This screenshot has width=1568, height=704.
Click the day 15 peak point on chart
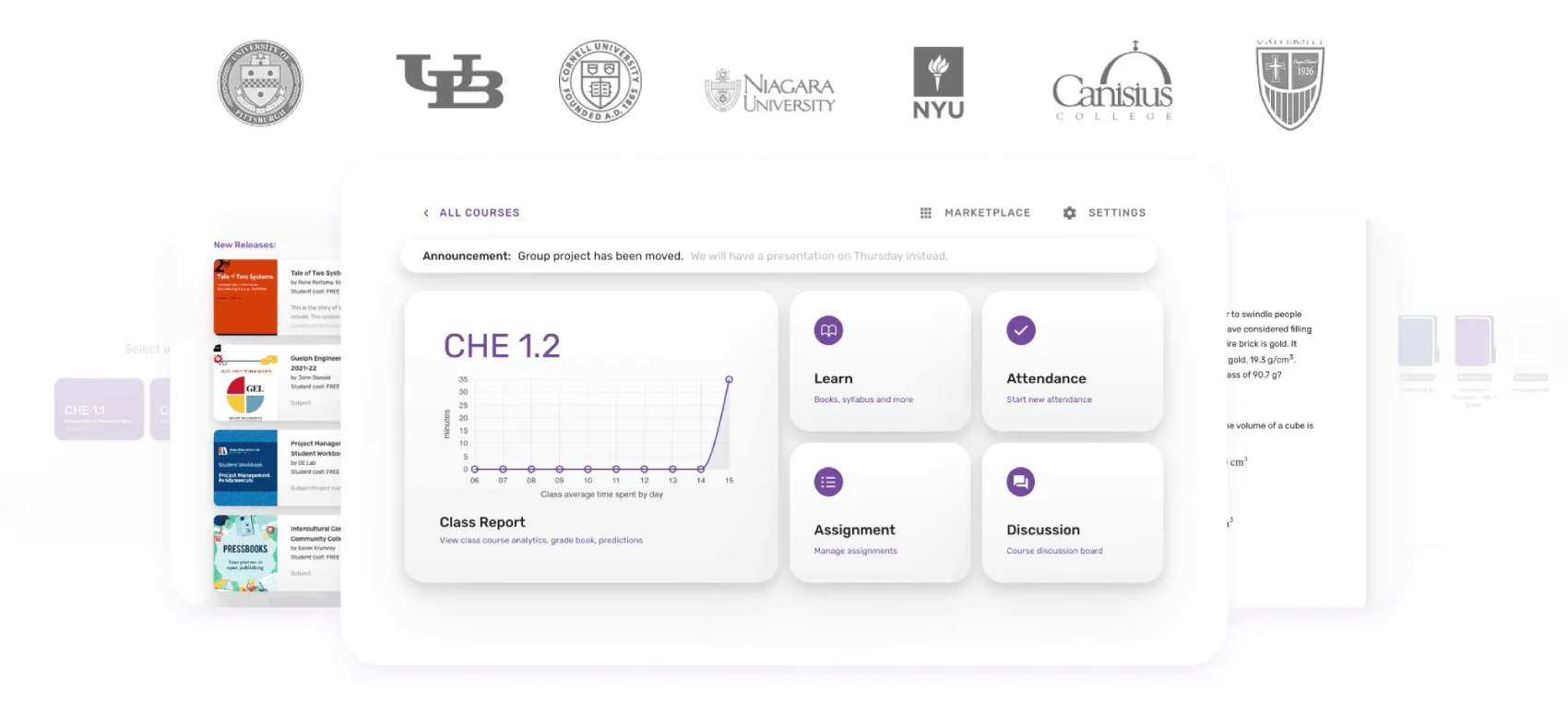[729, 379]
